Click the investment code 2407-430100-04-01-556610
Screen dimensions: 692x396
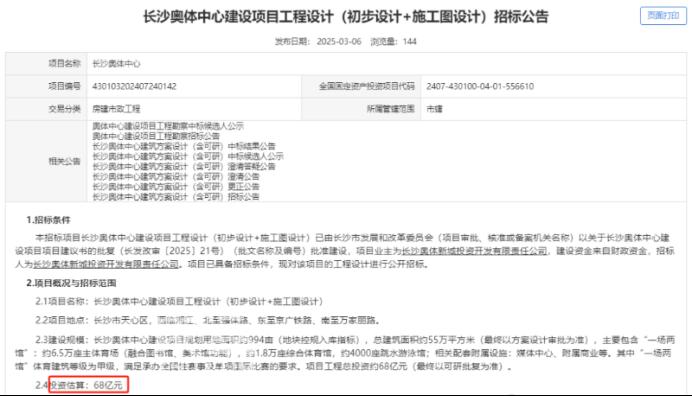coord(480,87)
